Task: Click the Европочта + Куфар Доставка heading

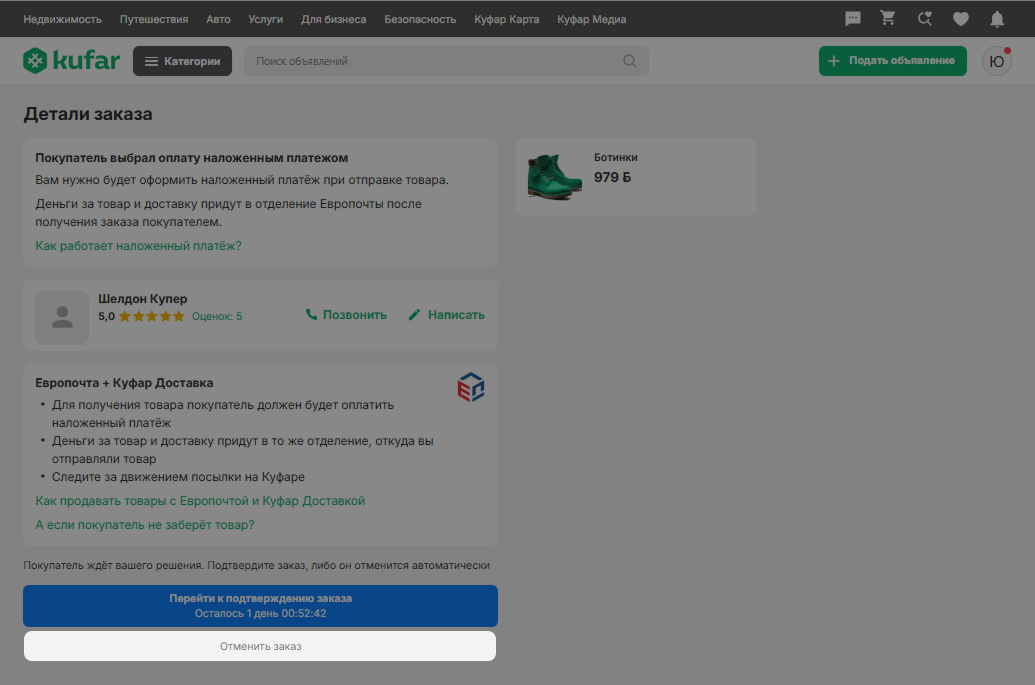Action: (124, 383)
